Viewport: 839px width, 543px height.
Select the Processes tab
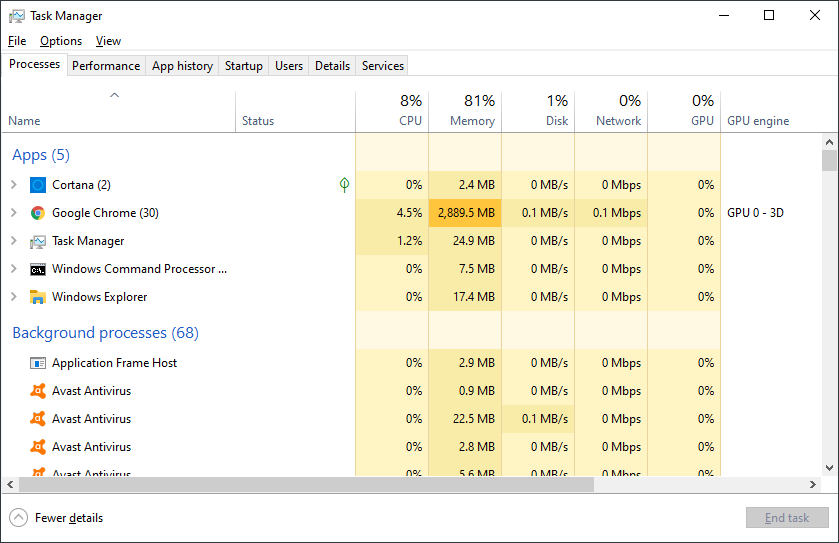(34, 64)
